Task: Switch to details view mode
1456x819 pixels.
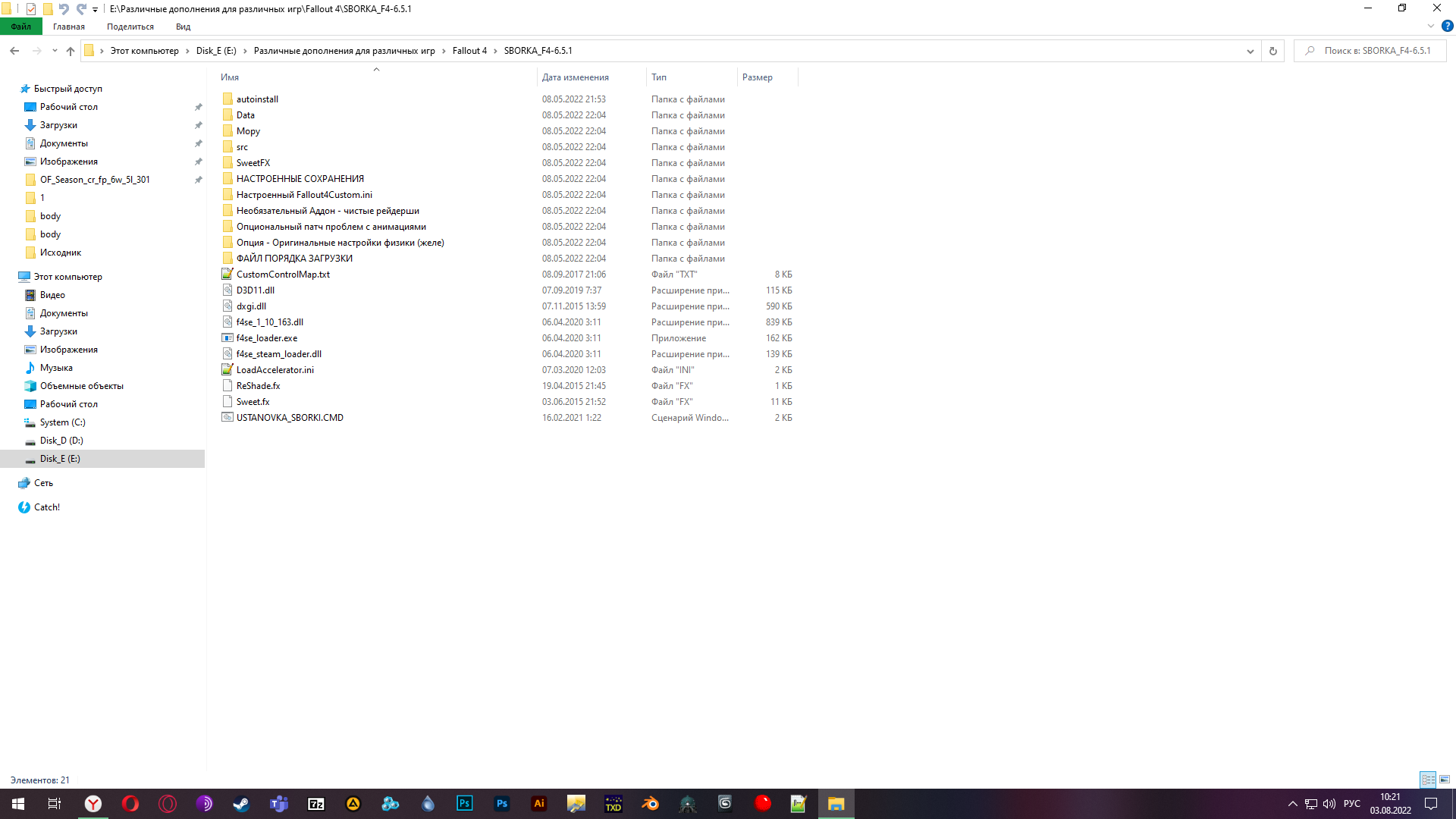Action: [x=1428, y=780]
